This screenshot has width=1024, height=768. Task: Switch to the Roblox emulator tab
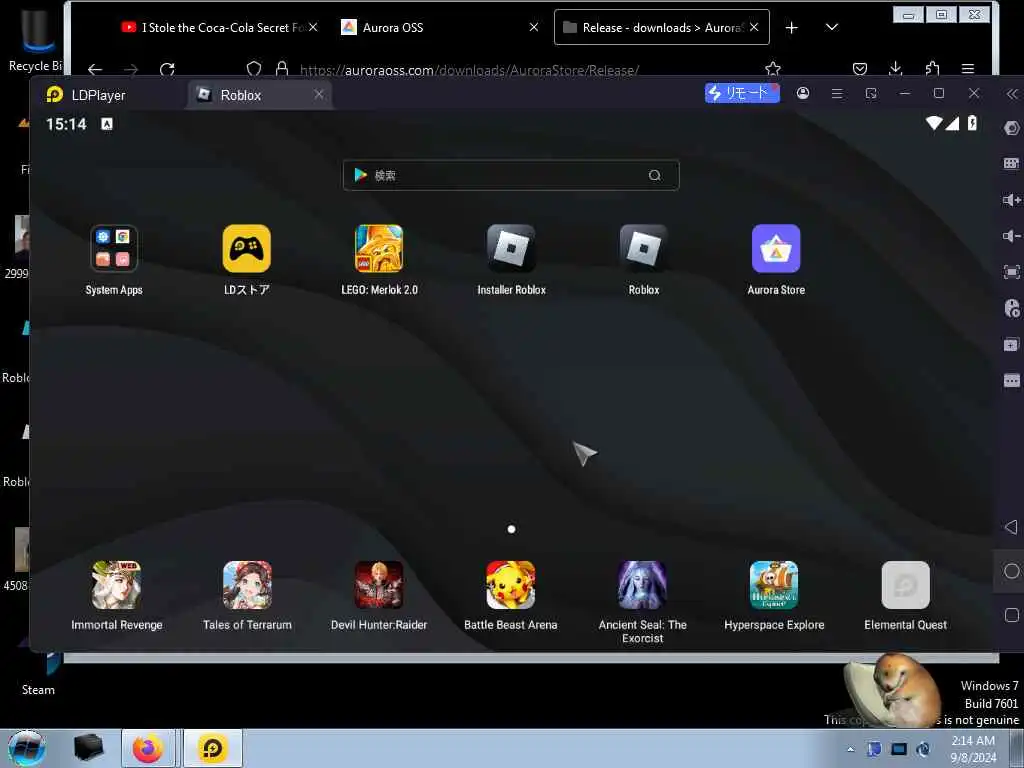tap(260, 95)
